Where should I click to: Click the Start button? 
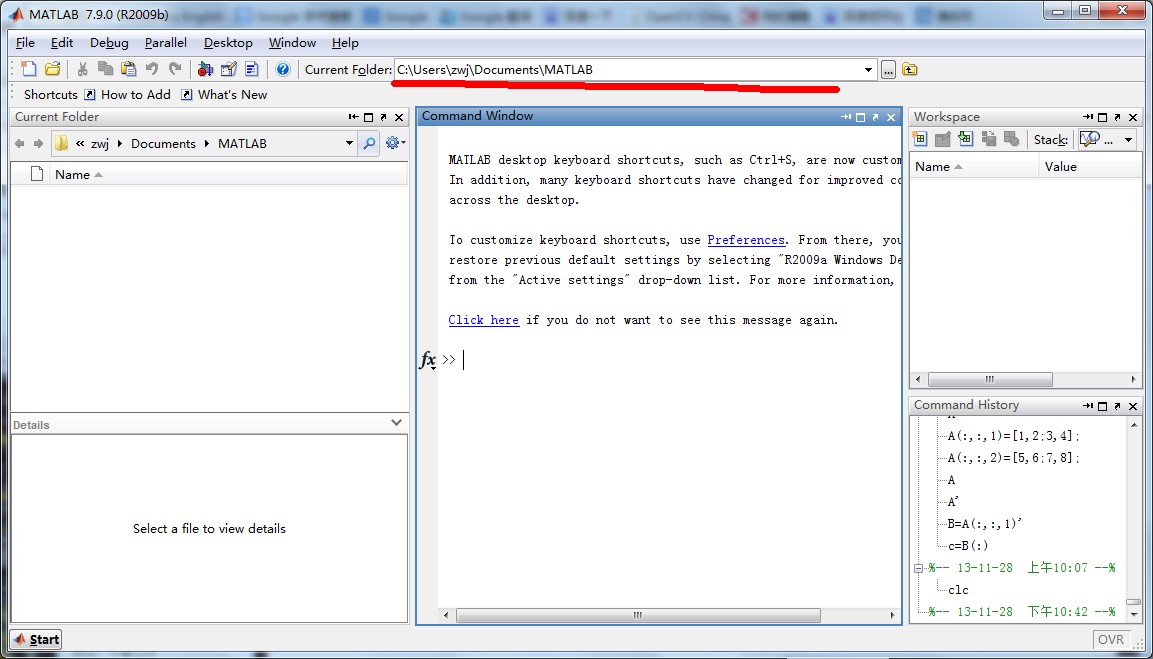[x=36, y=639]
